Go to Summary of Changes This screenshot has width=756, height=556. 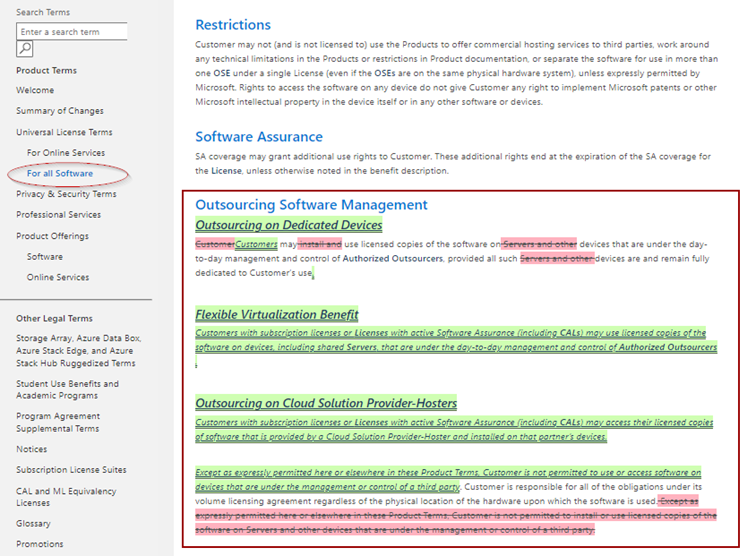tap(58, 111)
